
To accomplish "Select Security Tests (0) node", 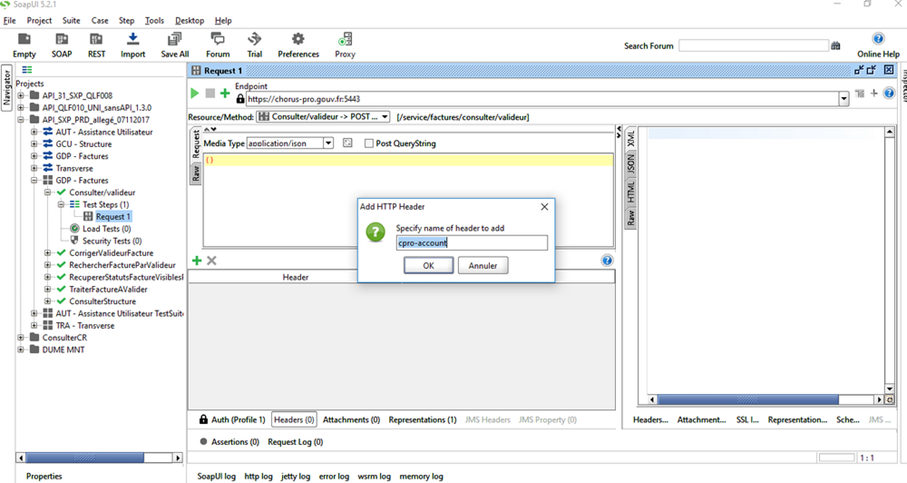I will point(112,241).
